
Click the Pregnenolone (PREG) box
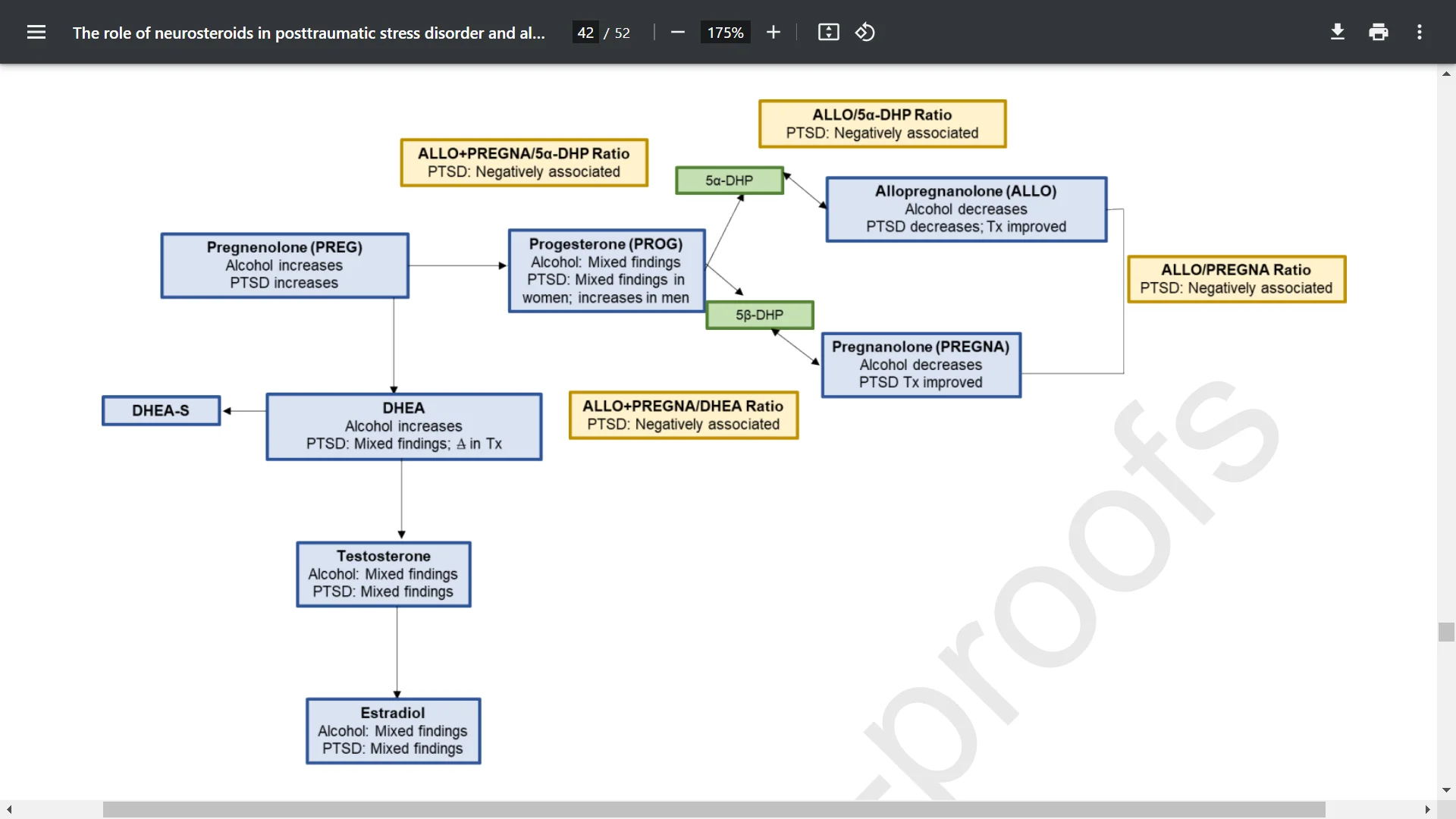(284, 265)
